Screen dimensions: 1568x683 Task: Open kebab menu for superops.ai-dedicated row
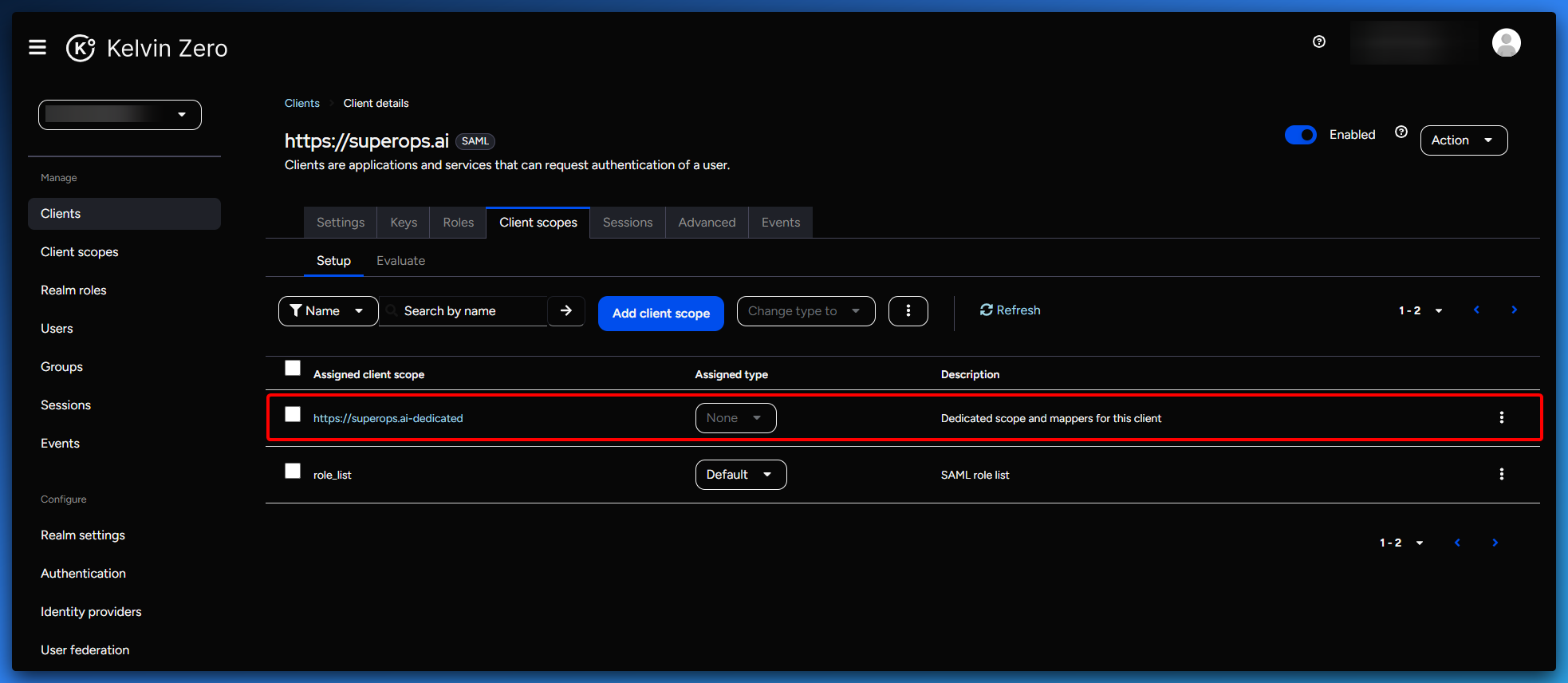(x=1501, y=417)
